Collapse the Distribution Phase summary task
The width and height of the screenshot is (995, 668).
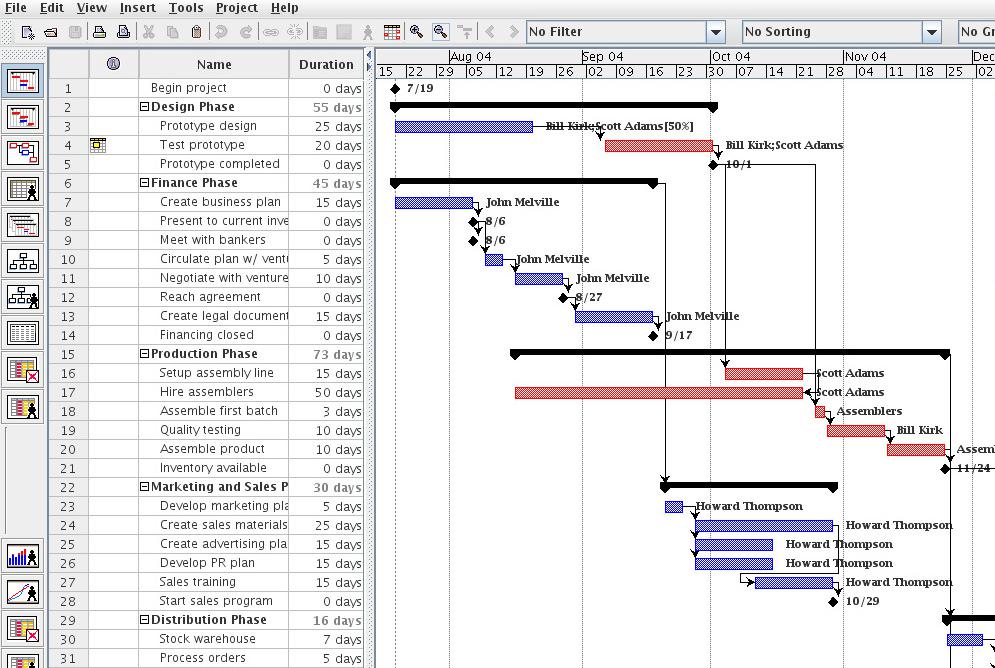pos(144,620)
